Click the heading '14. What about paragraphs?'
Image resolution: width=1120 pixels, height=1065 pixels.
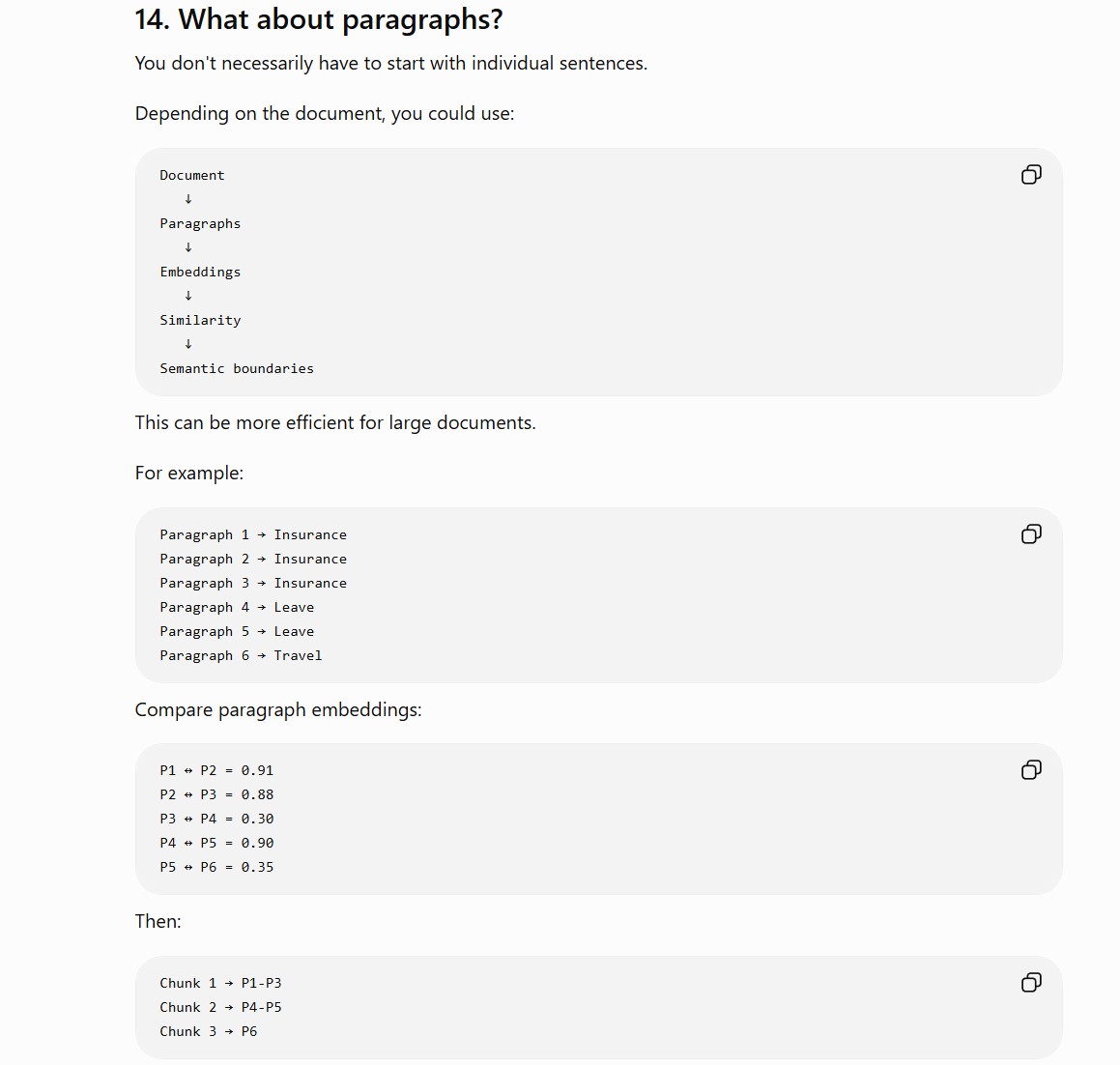point(319,19)
